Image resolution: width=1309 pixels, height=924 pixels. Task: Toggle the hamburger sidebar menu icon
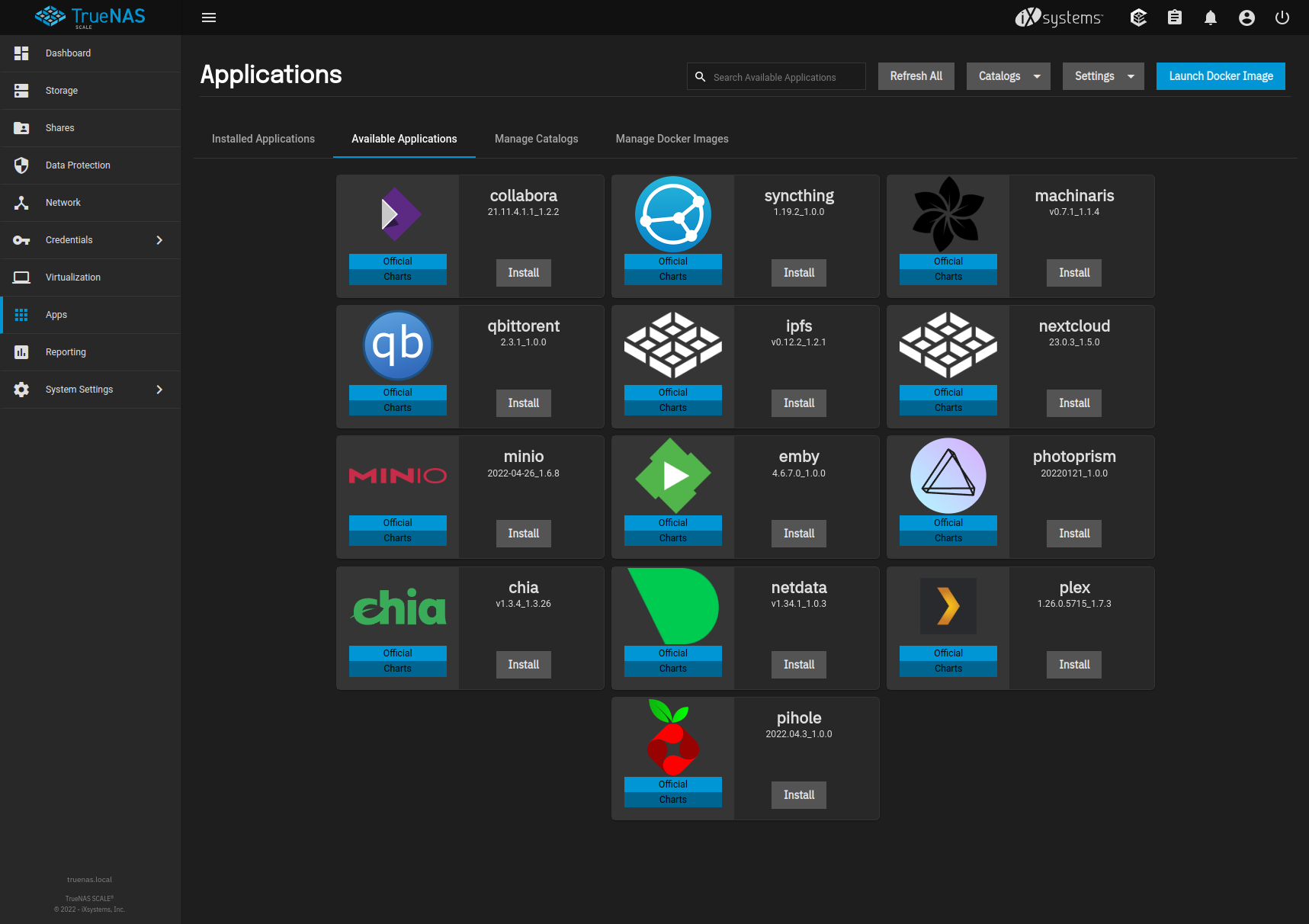coord(209,18)
